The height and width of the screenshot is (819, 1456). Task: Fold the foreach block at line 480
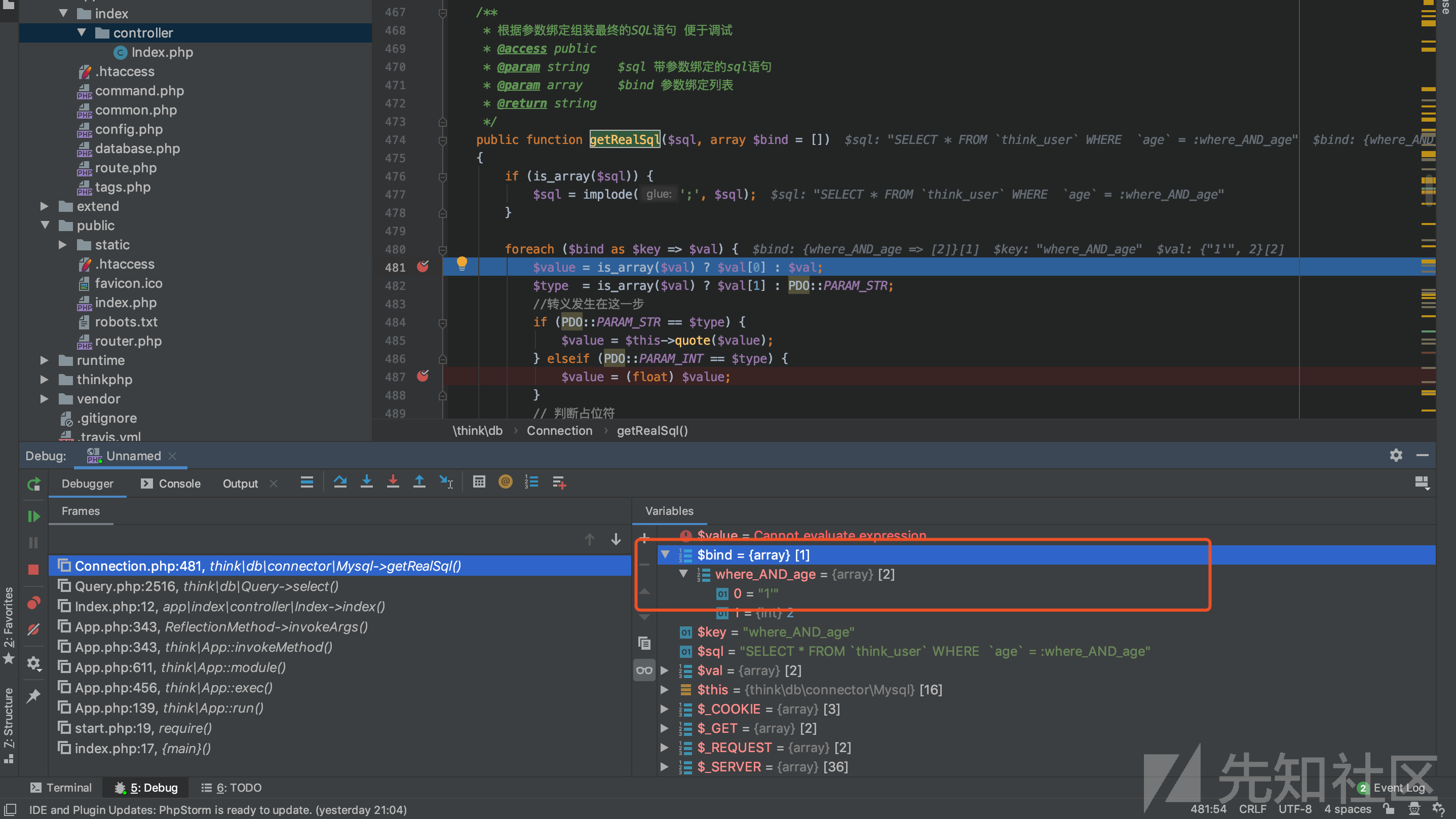coord(443,249)
